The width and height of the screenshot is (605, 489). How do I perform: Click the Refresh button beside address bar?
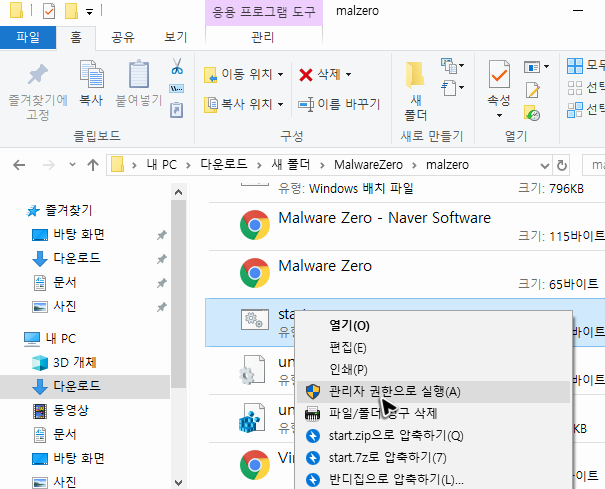pyautogui.click(x=562, y=166)
